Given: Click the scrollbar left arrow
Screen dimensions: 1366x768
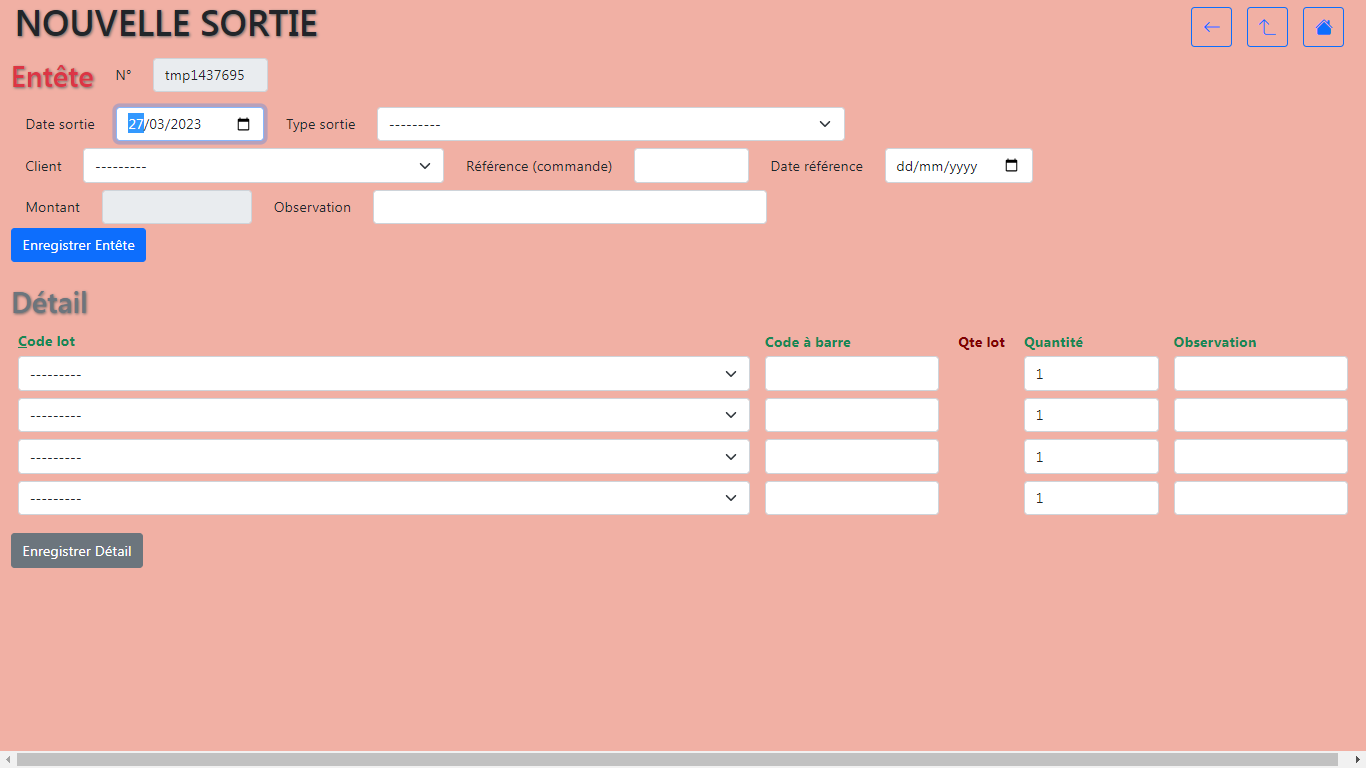Looking at the screenshot, I should [x=8, y=760].
